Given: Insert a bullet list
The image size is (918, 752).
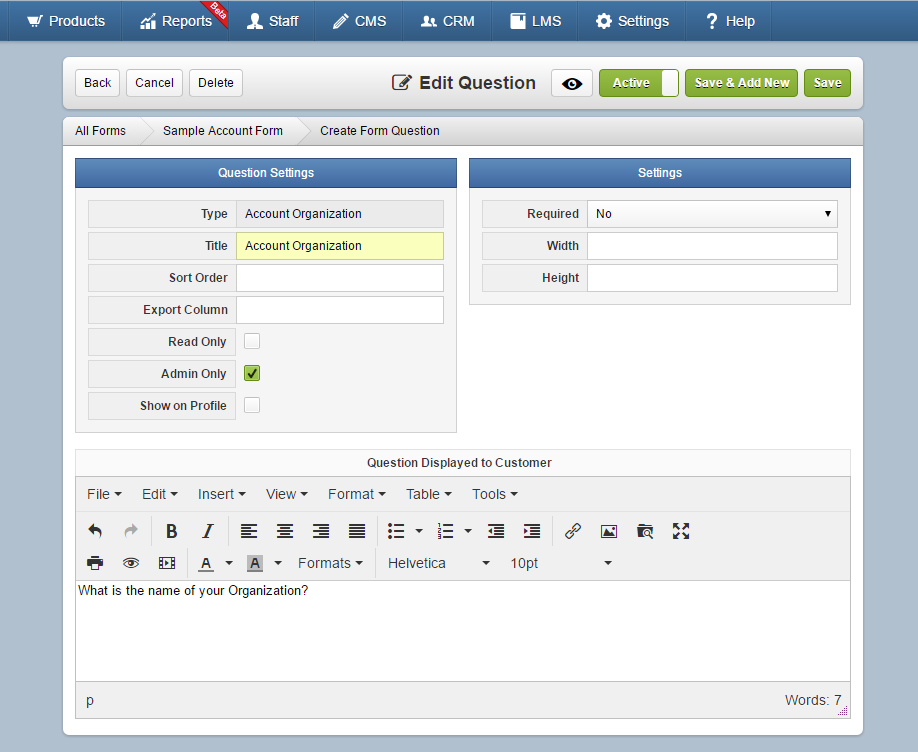Looking at the screenshot, I should click(x=396, y=531).
